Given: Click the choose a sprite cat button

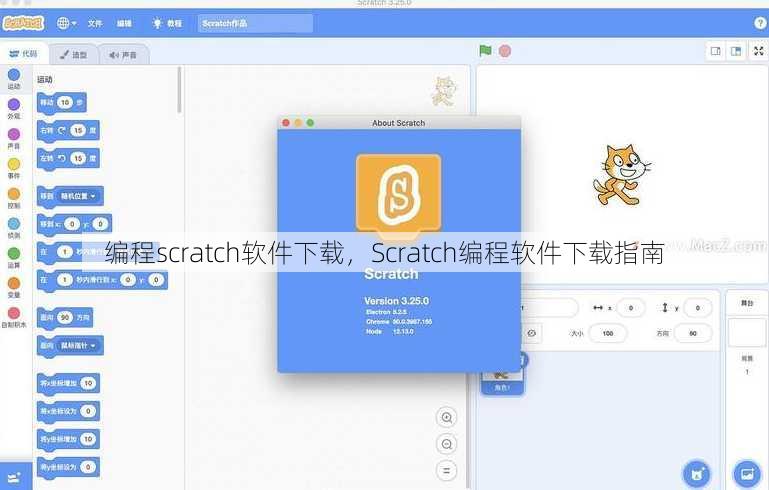Looking at the screenshot, I should (696, 474).
